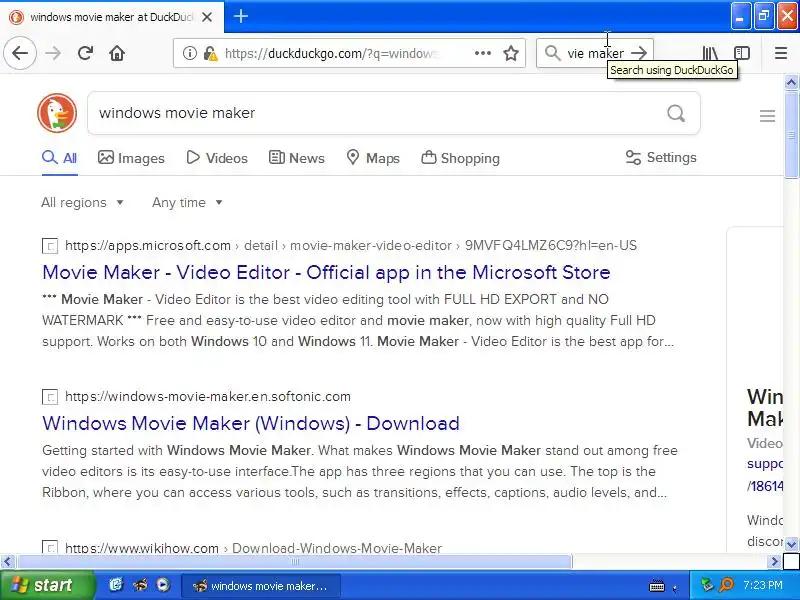Click the Windows Media Player quick launch icon
The width and height of the screenshot is (800, 600).
coord(164,585)
